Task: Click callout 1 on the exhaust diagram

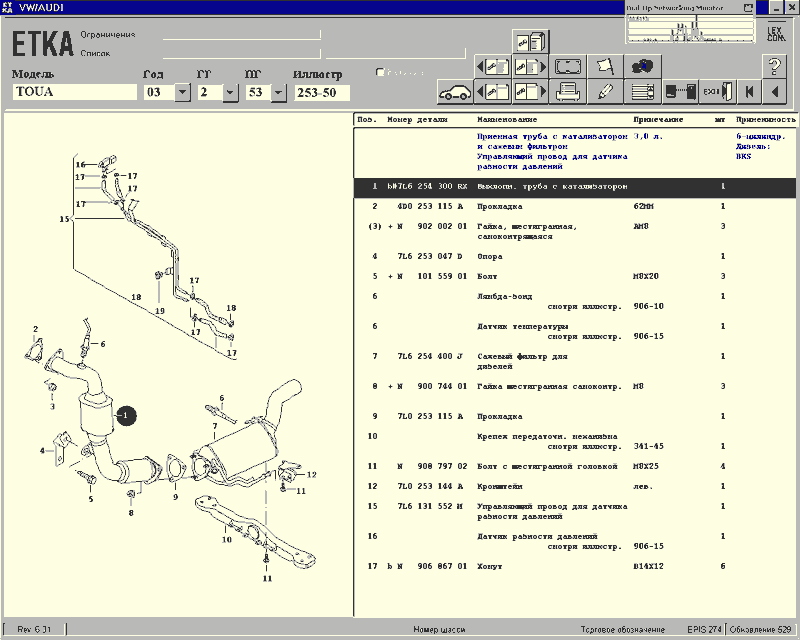Action: (x=127, y=415)
